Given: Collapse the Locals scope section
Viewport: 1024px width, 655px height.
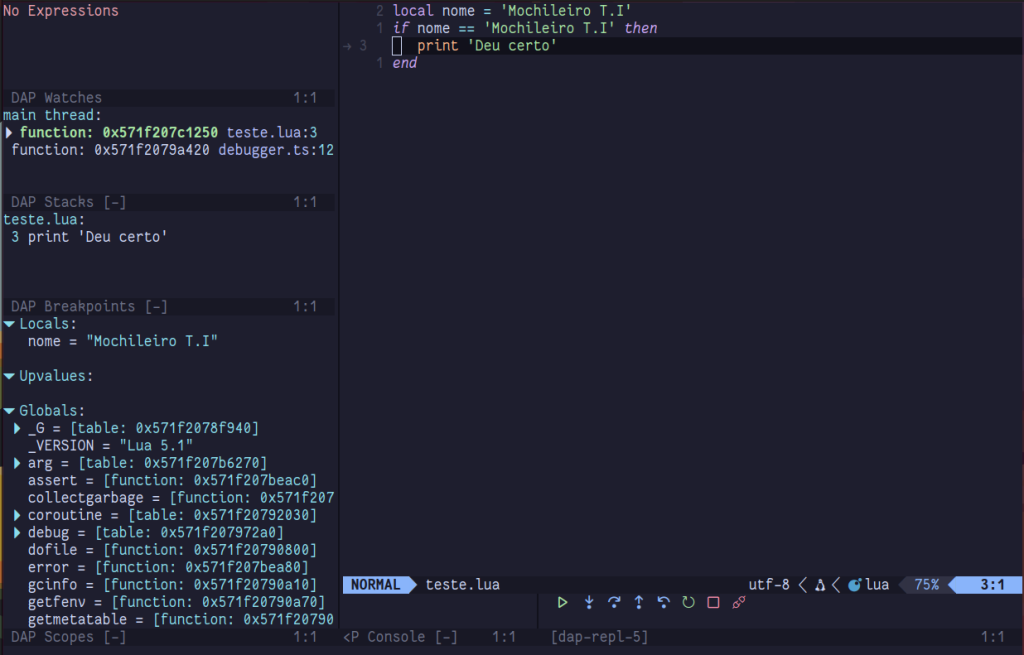Looking at the screenshot, I should click(9, 324).
